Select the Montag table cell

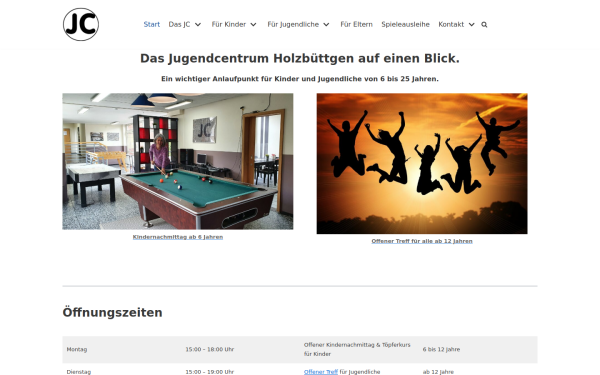click(122, 349)
